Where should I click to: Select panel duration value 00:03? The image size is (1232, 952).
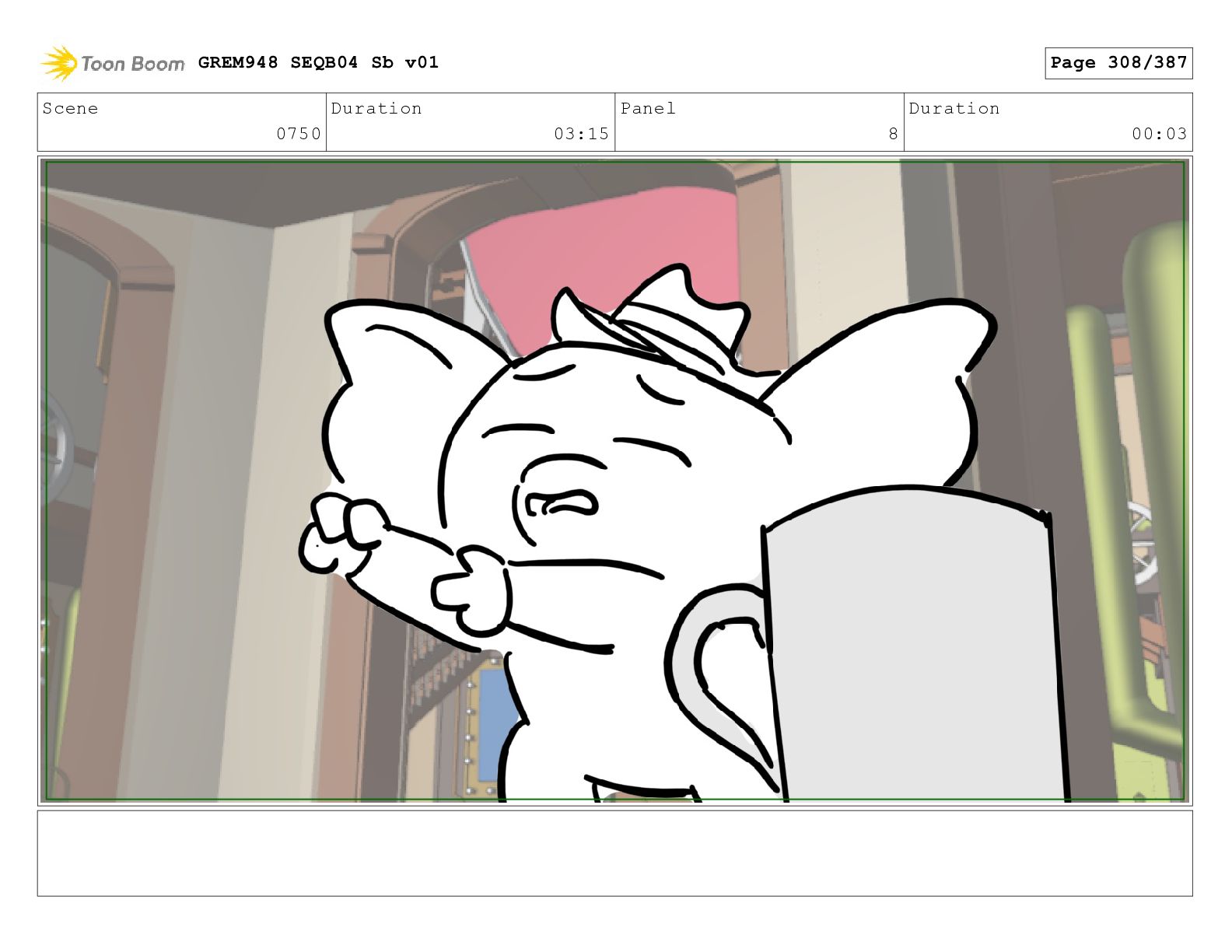point(1159,134)
